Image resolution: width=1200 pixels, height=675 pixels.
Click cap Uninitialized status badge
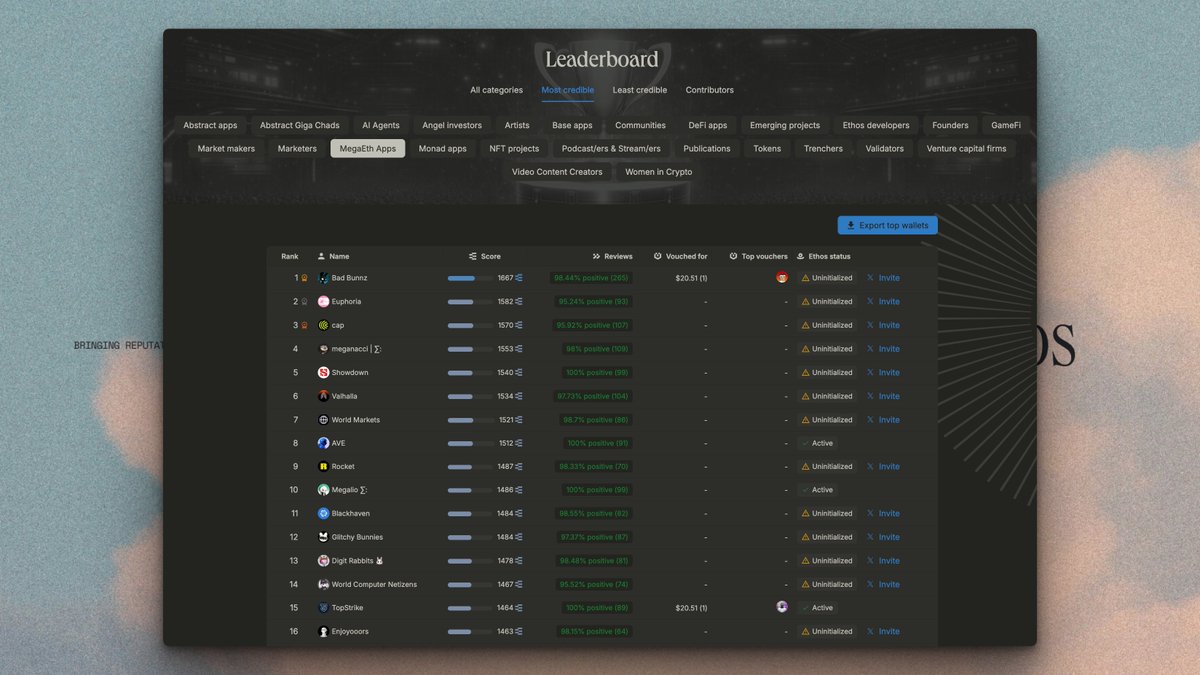827,325
